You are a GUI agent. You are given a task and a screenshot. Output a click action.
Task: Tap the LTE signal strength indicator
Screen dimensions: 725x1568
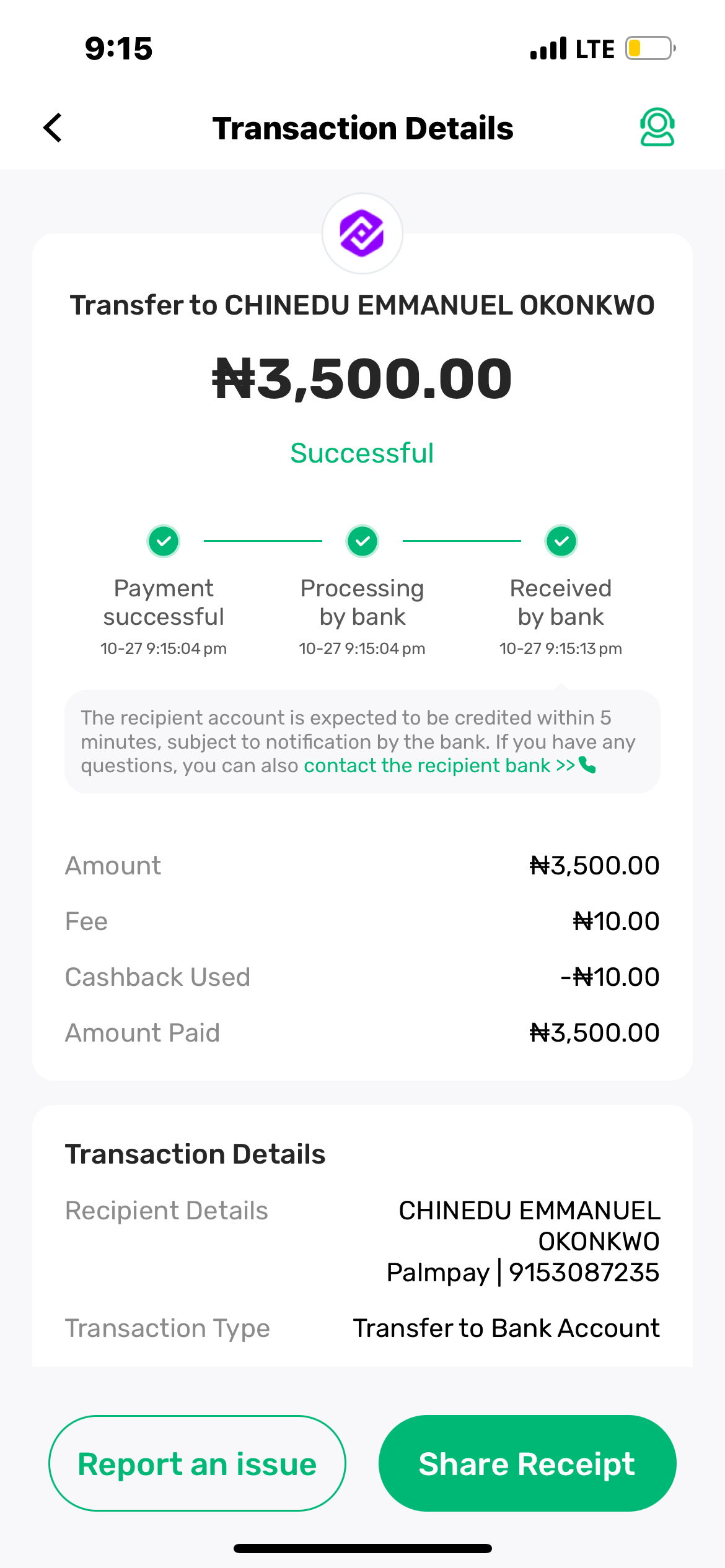tap(549, 48)
